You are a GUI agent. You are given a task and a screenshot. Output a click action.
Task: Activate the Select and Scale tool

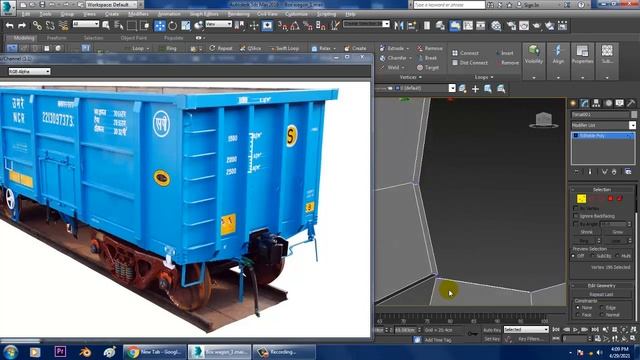coord(186,26)
